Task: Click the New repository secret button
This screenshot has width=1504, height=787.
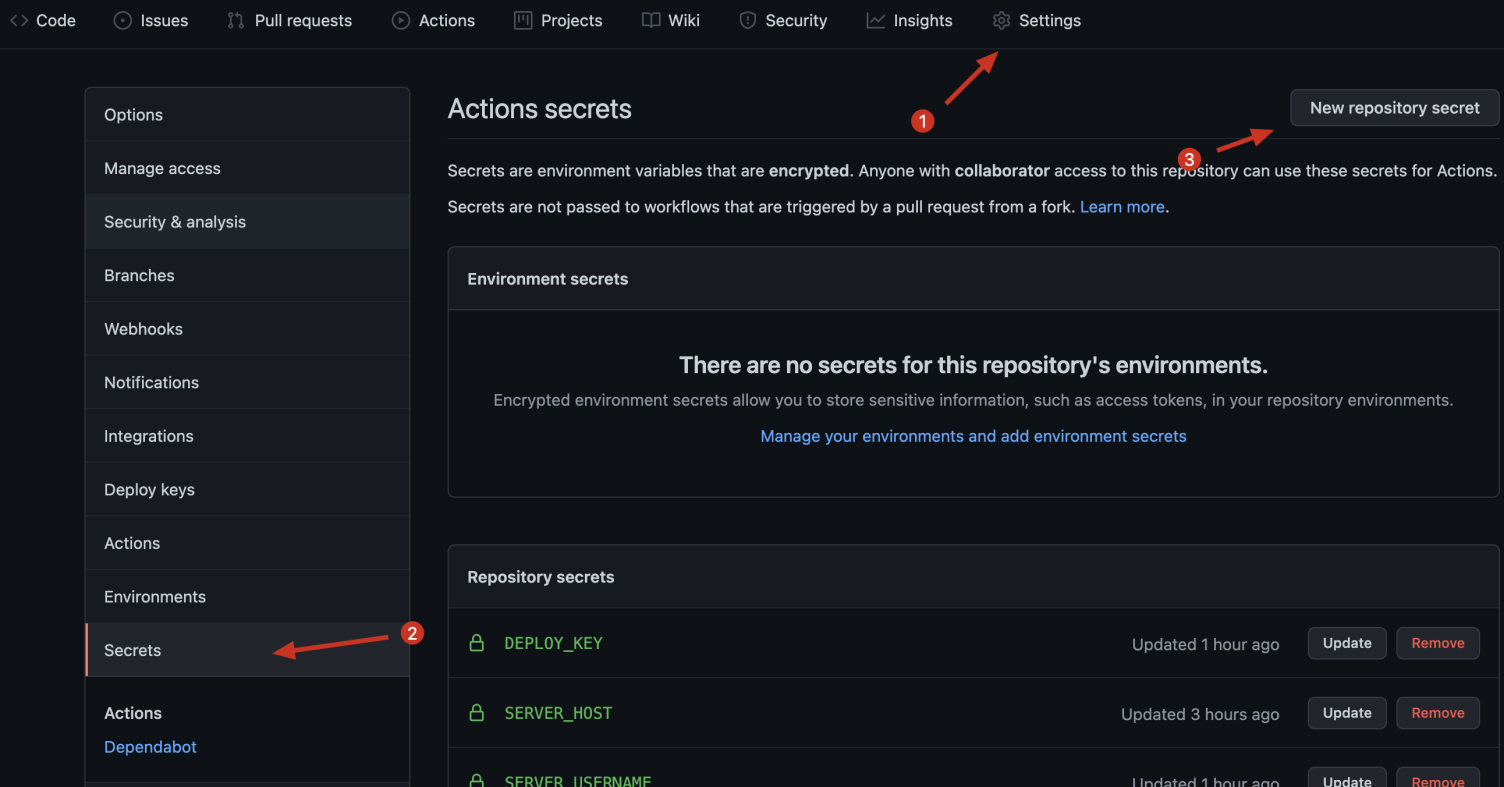Action: point(1395,108)
